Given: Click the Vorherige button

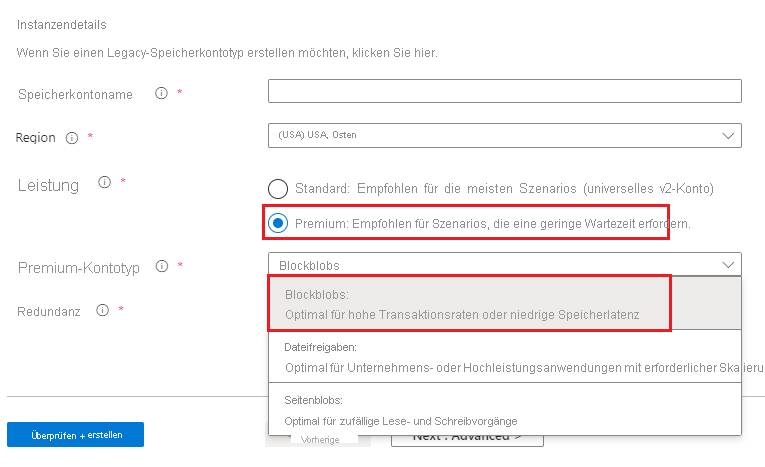Looking at the screenshot, I should pos(318,439).
